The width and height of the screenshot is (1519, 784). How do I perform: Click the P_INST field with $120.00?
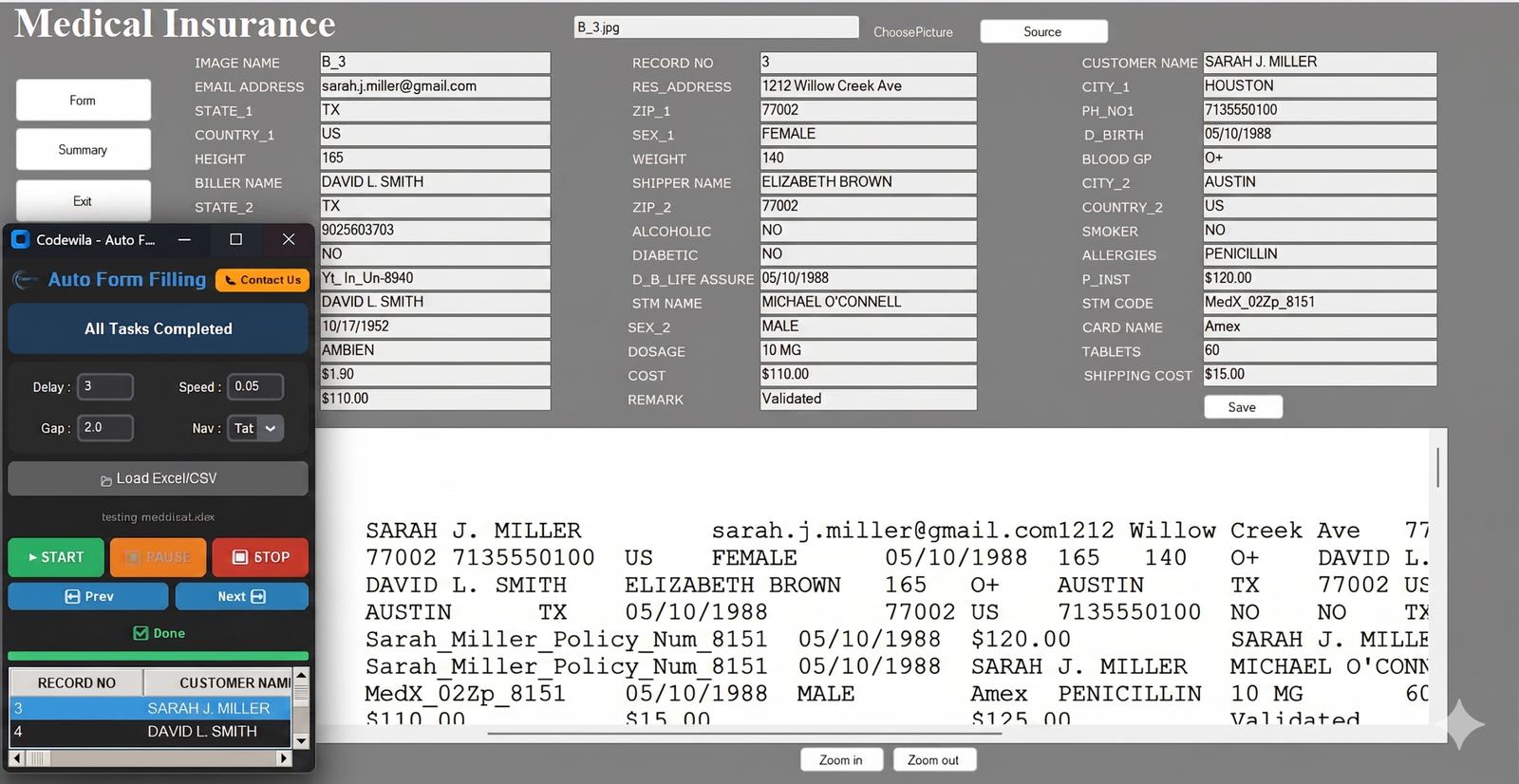click(1320, 279)
